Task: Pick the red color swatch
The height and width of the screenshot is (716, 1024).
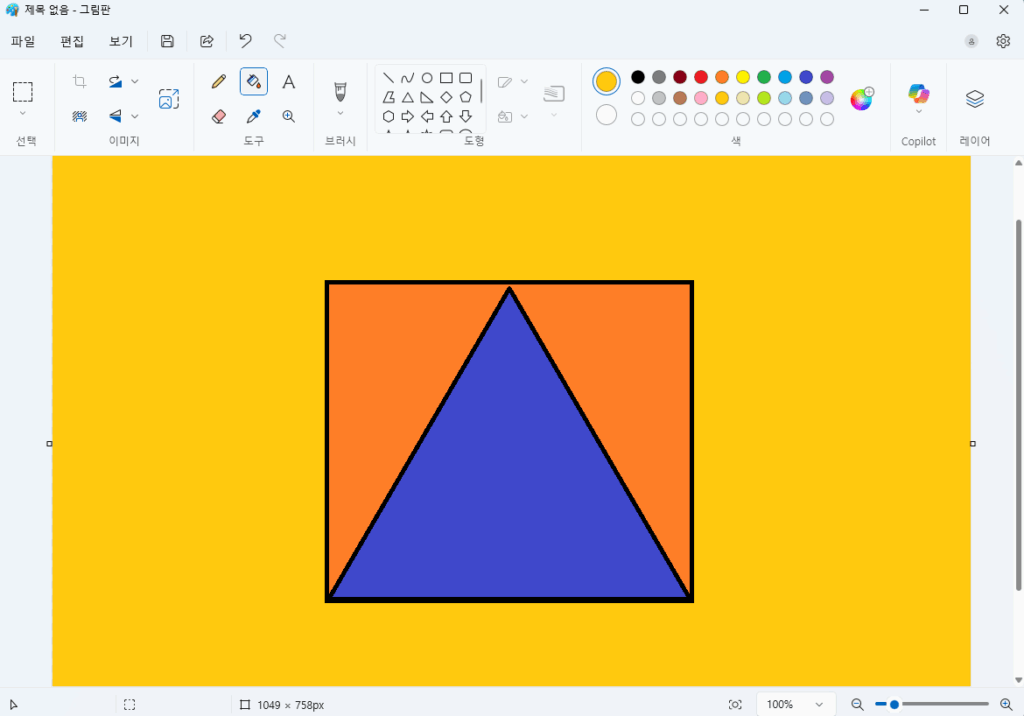Action: click(x=701, y=77)
